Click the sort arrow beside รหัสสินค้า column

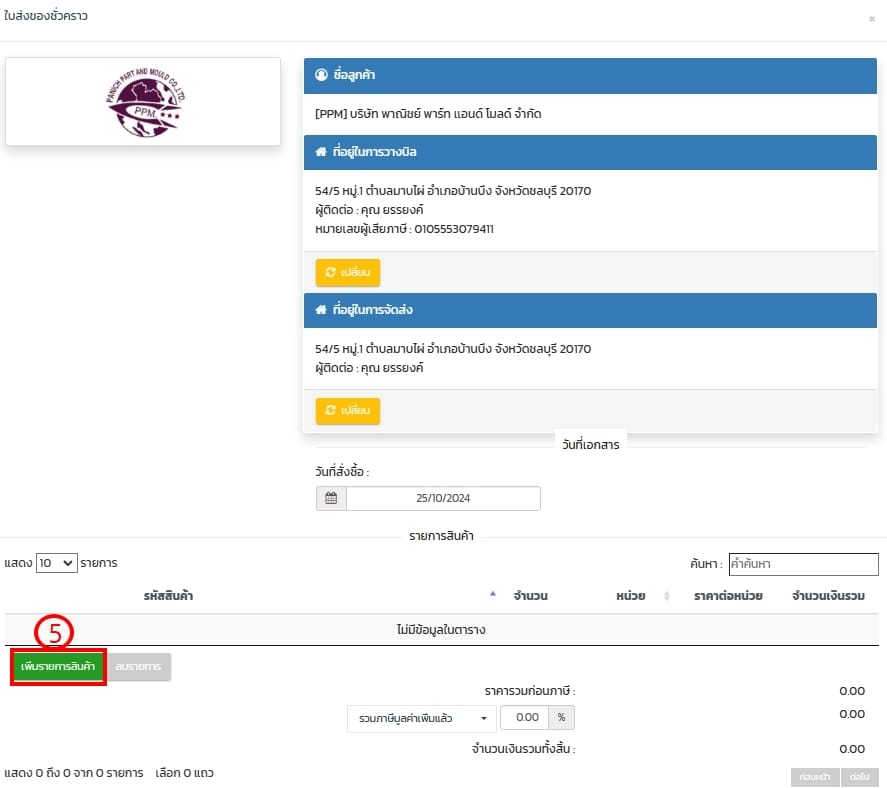pyautogui.click(x=492, y=595)
